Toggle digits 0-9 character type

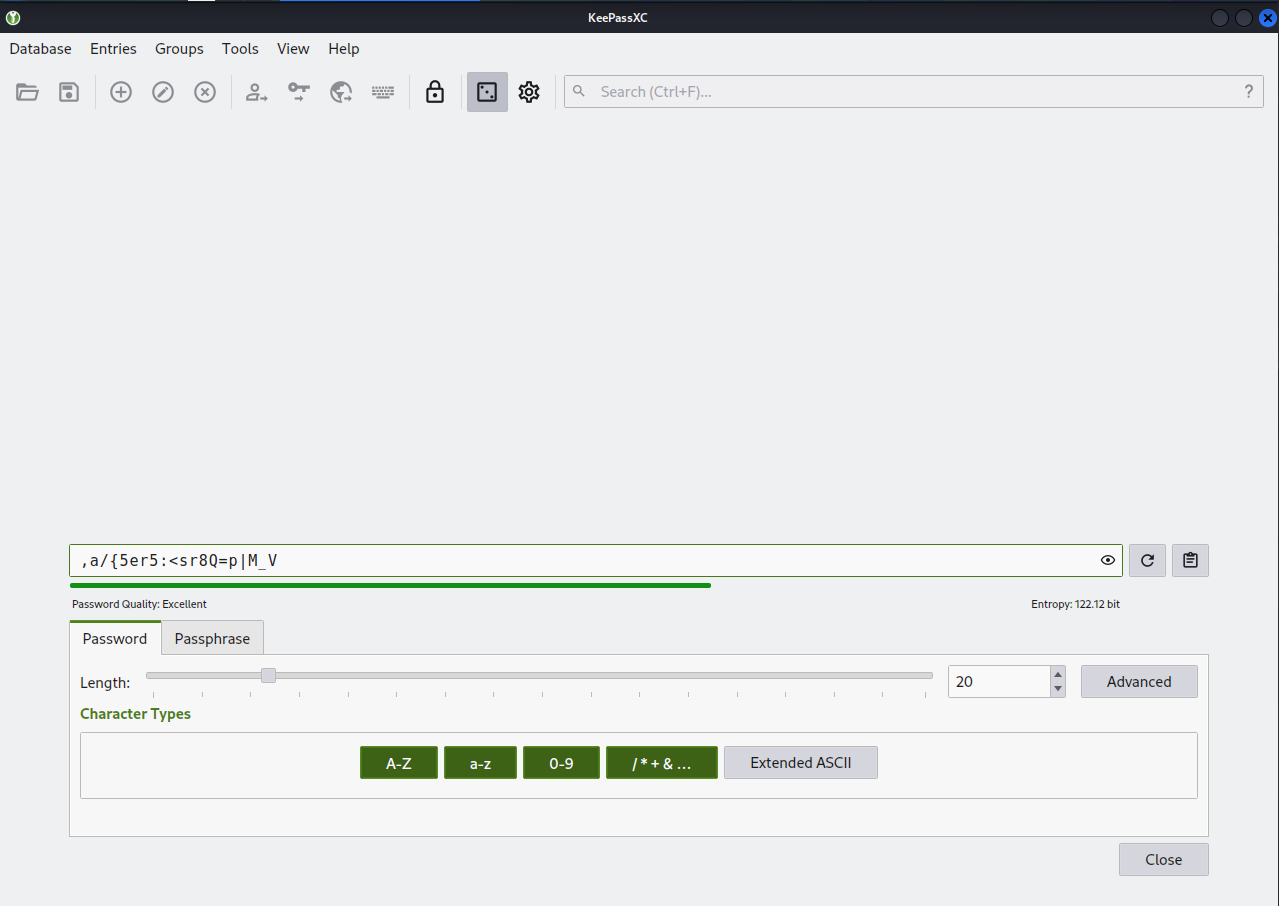click(x=562, y=763)
